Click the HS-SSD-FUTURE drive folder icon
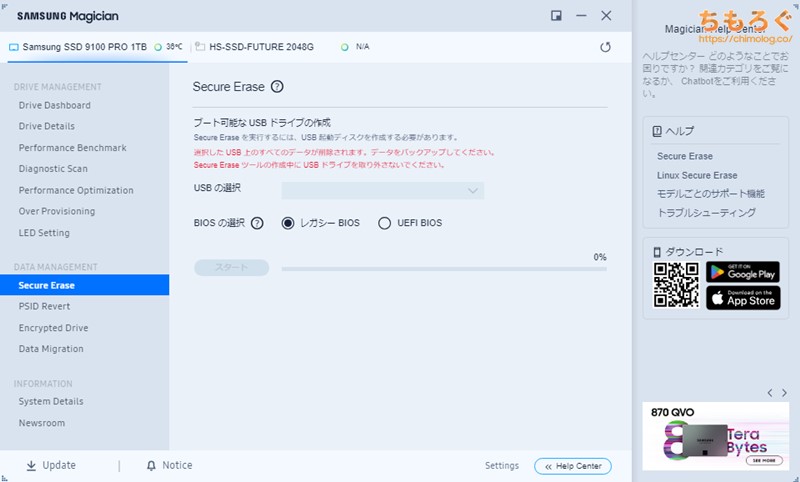 click(200, 47)
